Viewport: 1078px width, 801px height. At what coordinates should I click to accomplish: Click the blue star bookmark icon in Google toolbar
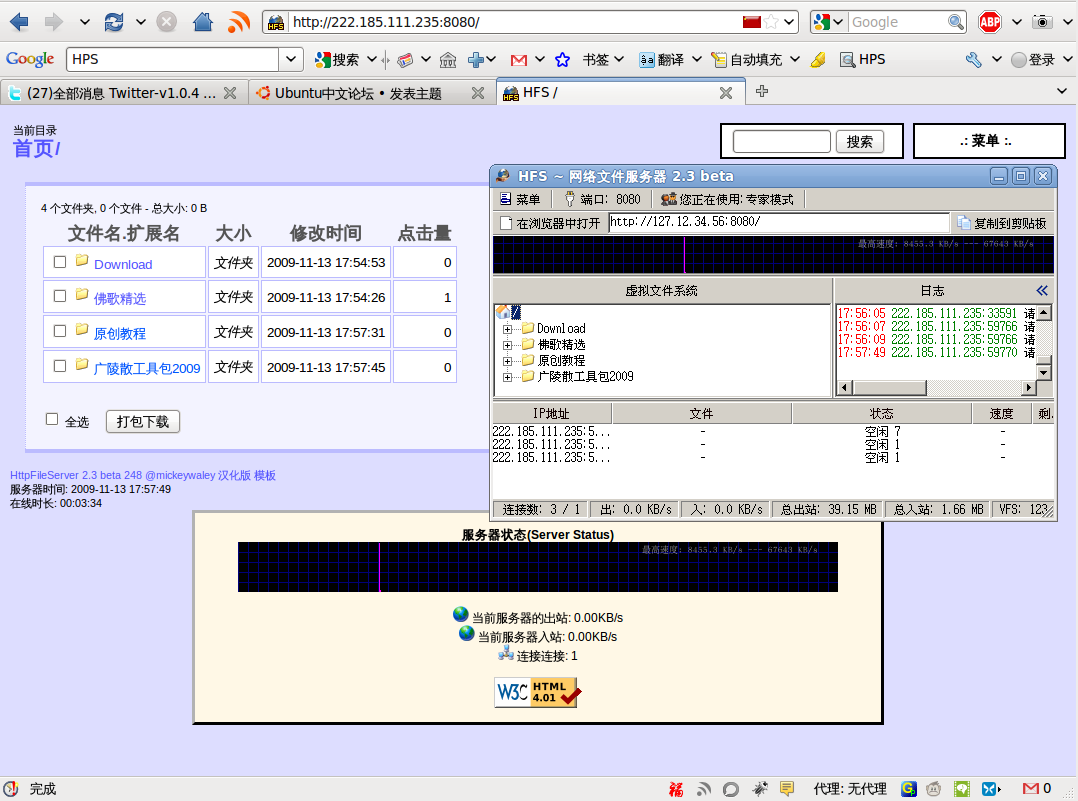coord(562,60)
